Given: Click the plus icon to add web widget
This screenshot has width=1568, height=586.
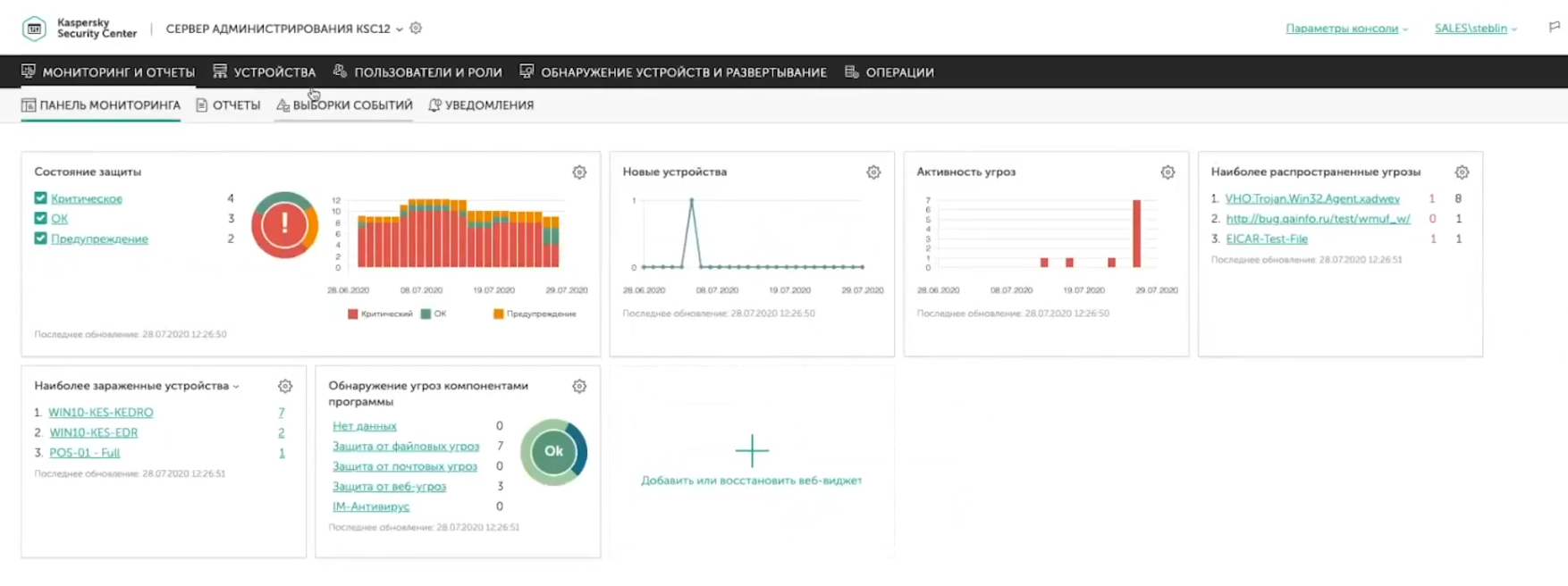Looking at the screenshot, I should (x=752, y=451).
